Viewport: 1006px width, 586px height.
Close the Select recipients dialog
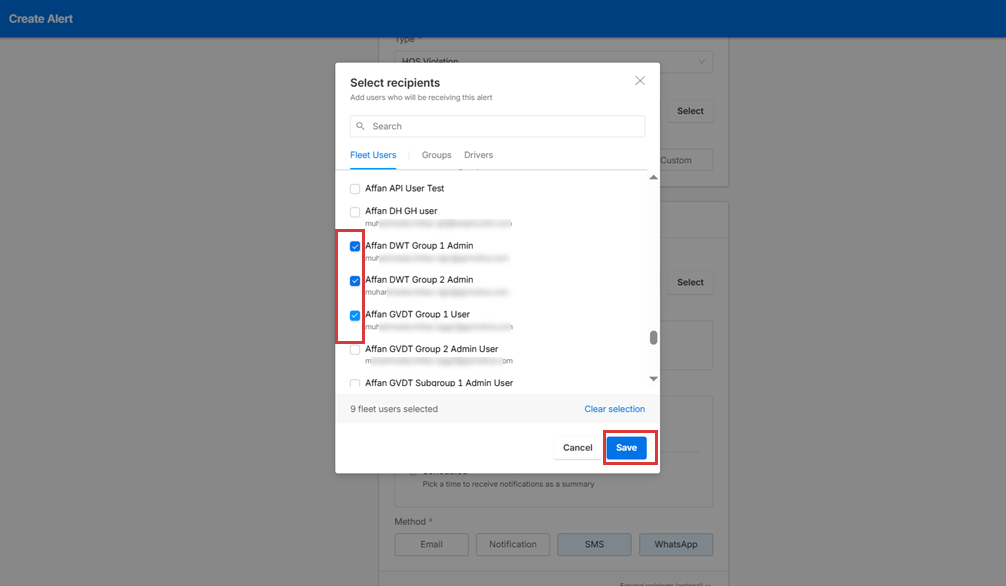point(640,81)
